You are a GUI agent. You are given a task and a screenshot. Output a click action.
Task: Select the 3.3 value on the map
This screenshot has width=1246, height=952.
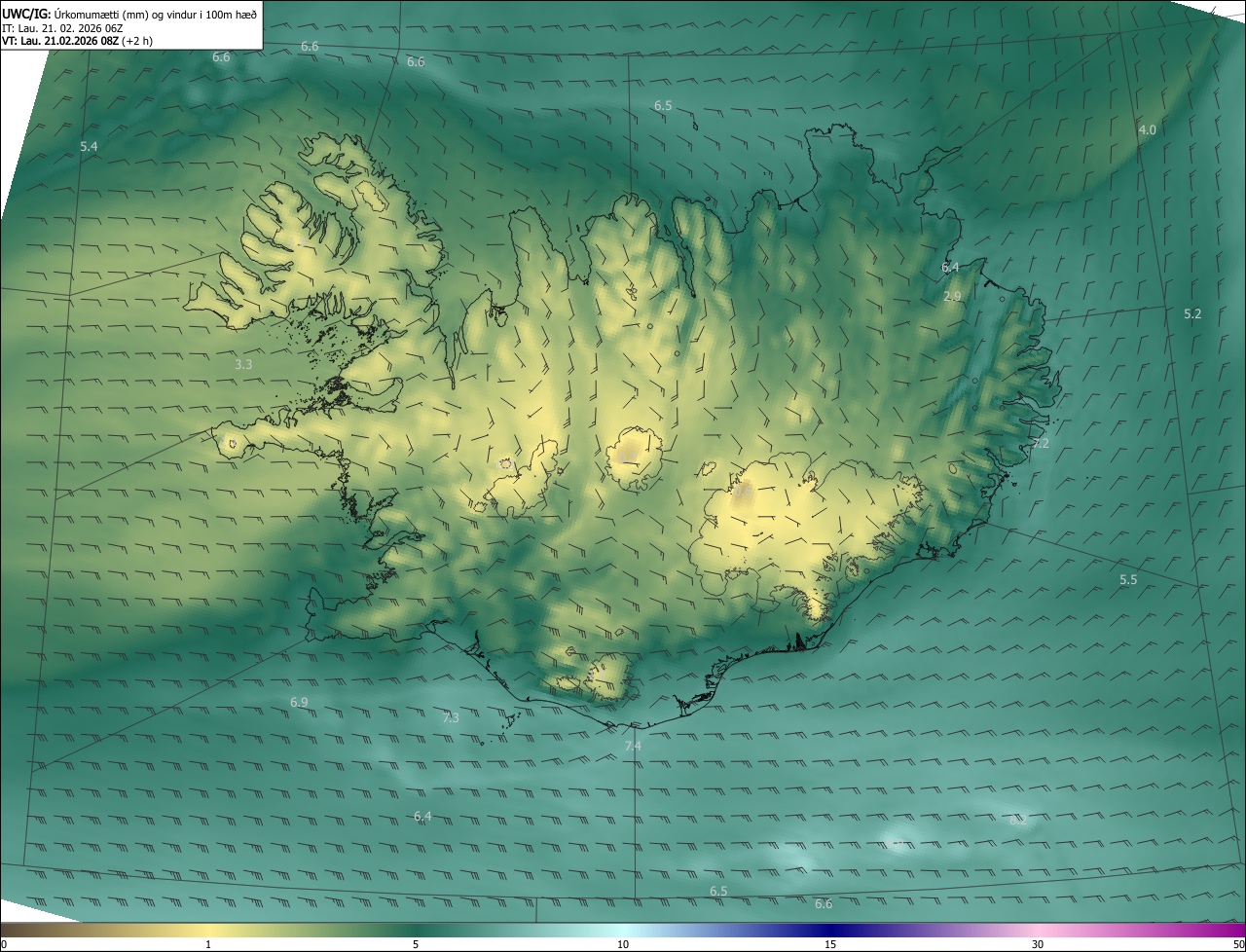(x=243, y=364)
